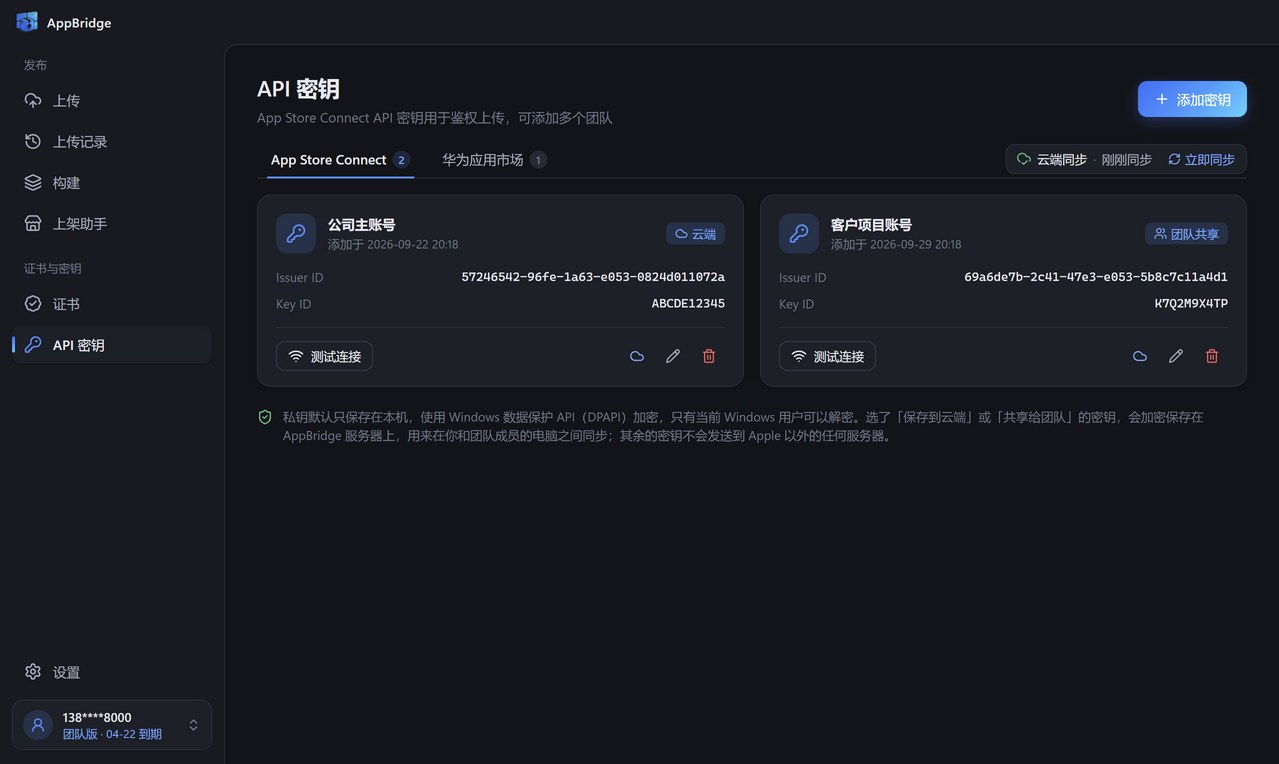This screenshot has height=764, width=1279.
Task: Click the user avatar icon
Action: pyautogui.click(x=38, y=725)
